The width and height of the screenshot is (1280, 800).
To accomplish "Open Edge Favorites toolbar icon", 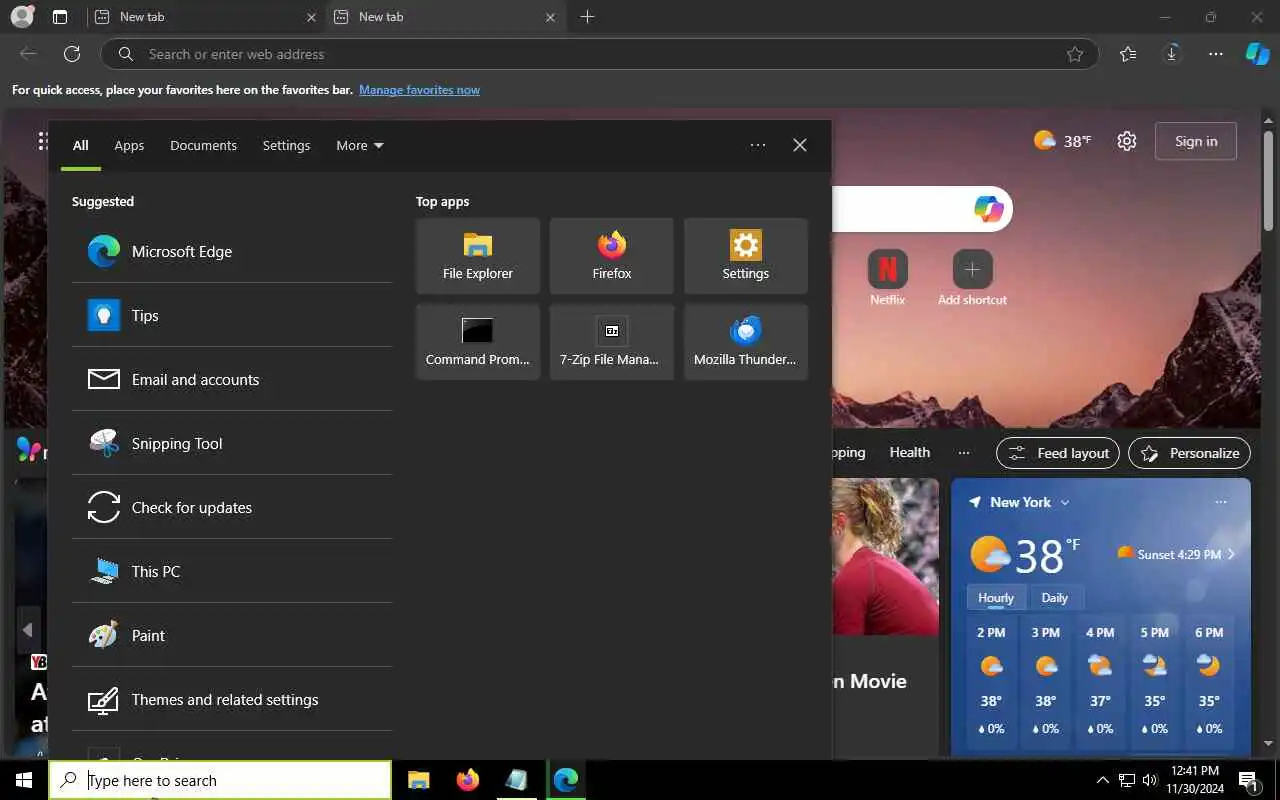I will [x=1128, y=54].
